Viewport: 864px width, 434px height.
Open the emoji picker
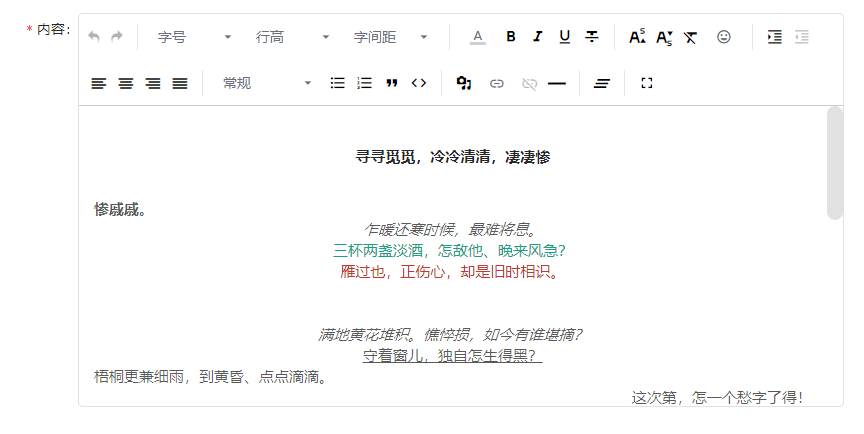tap(723, 37)
